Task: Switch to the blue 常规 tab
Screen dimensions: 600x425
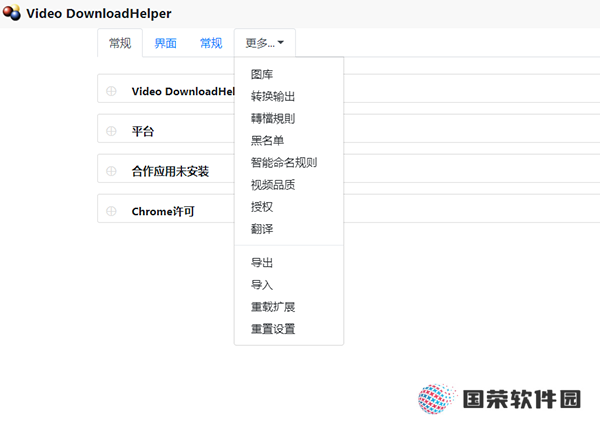Action: click(211, 43)
